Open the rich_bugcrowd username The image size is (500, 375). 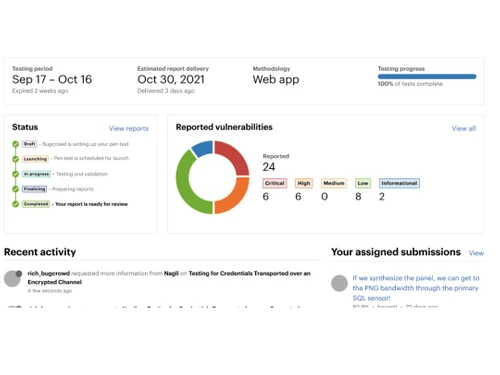coord(49,273)
